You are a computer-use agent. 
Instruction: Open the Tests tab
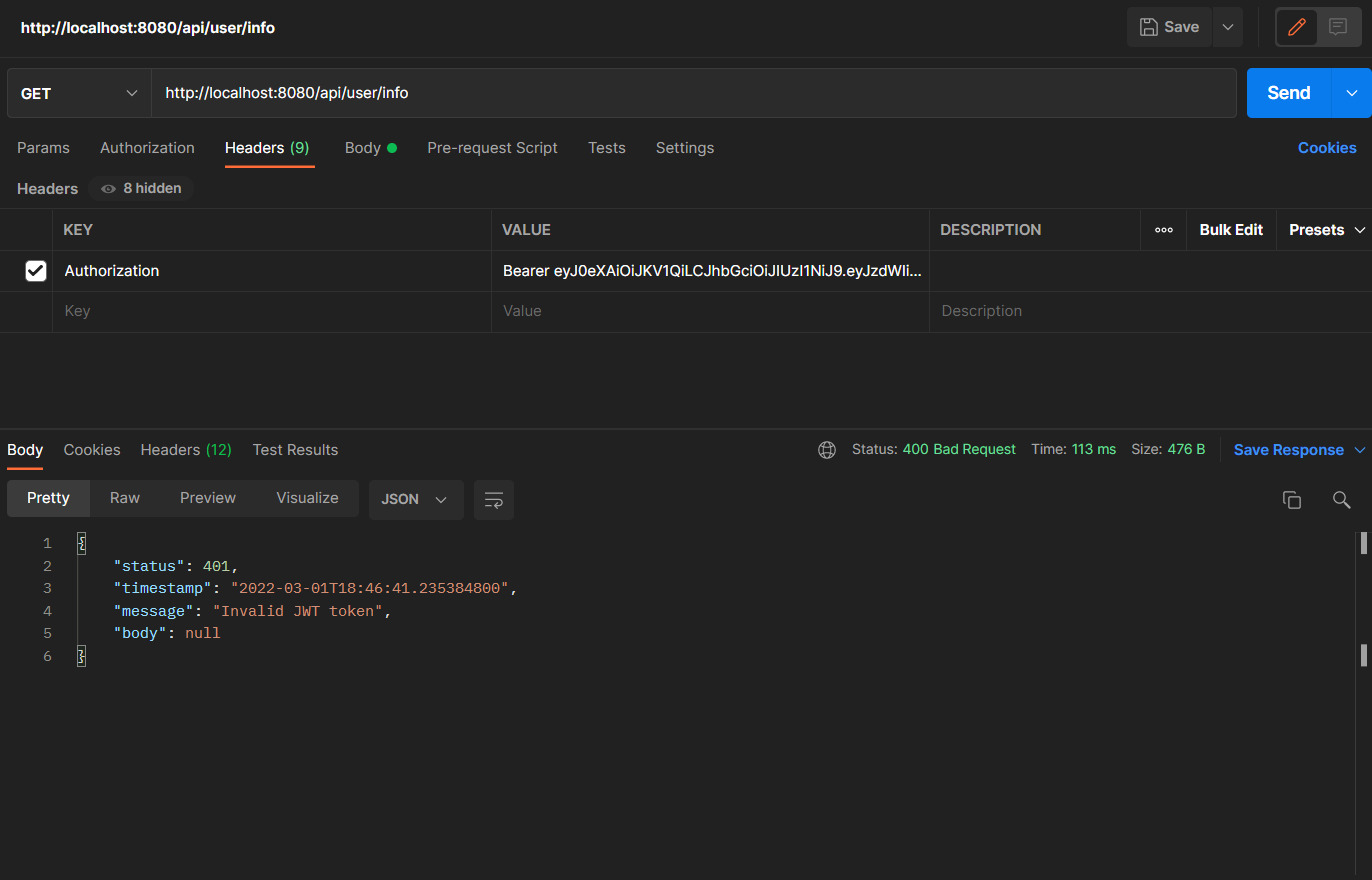point(607,148)
